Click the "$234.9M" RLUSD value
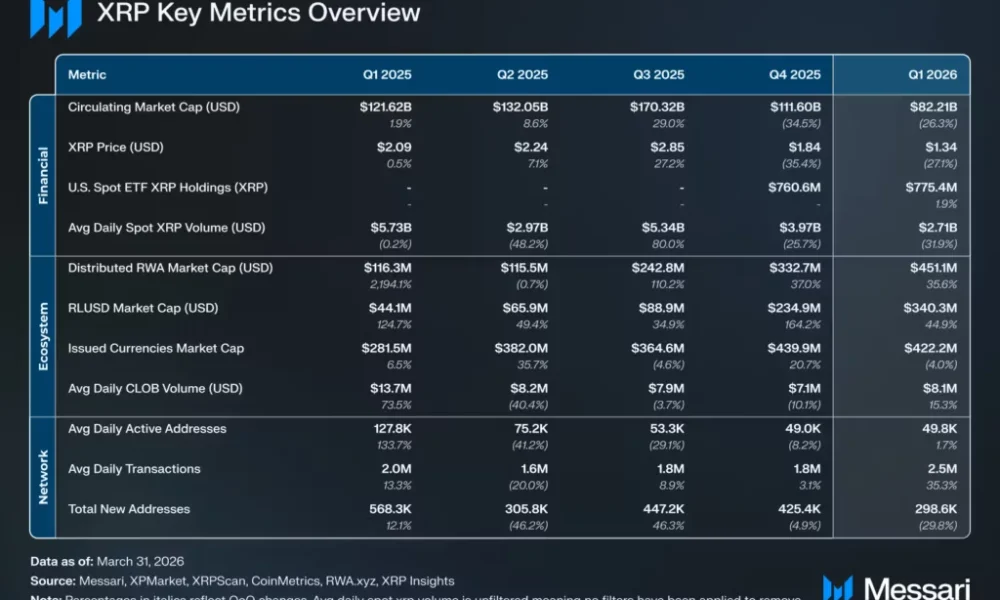 pyautogui.click(x=794, y=308)
